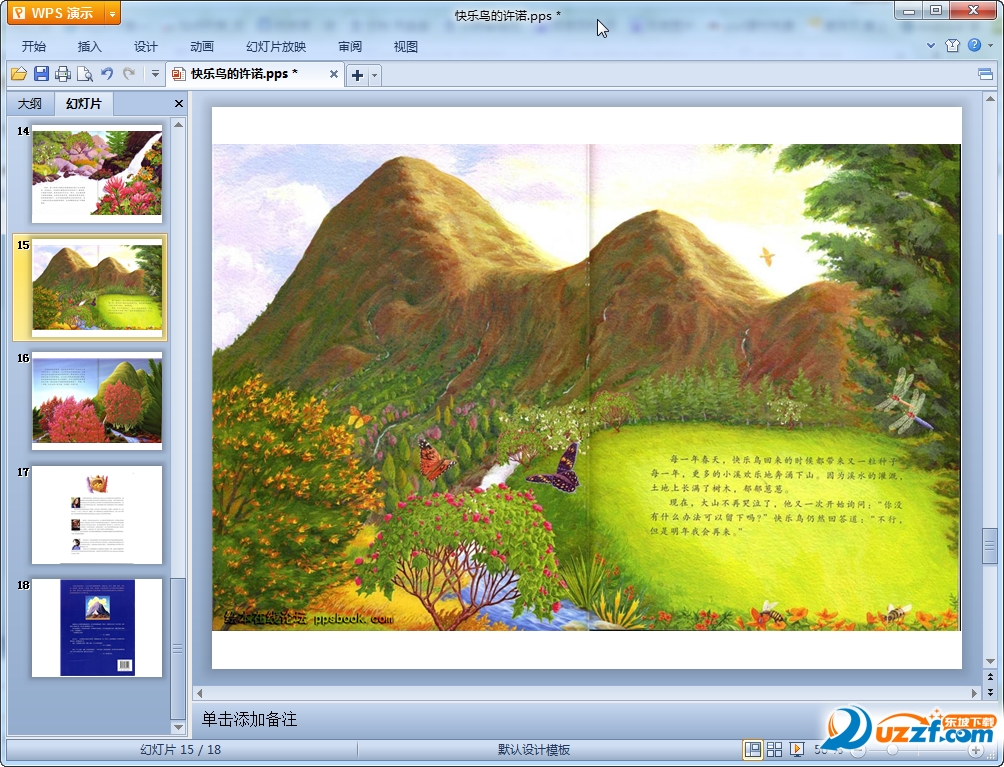Open Print Preview from the quick toolbar

click(x=85, y=74)
